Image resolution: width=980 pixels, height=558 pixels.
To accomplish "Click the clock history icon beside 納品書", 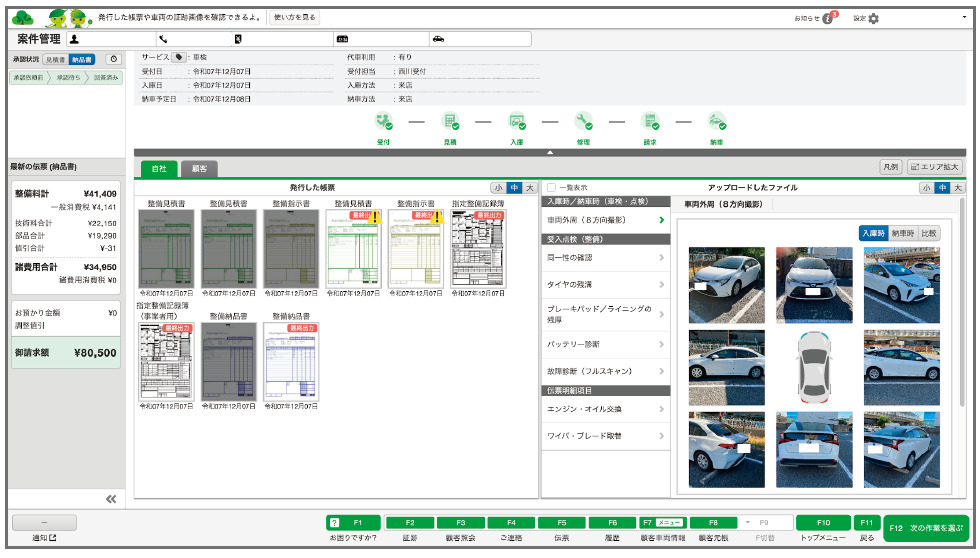I will 113,60.
